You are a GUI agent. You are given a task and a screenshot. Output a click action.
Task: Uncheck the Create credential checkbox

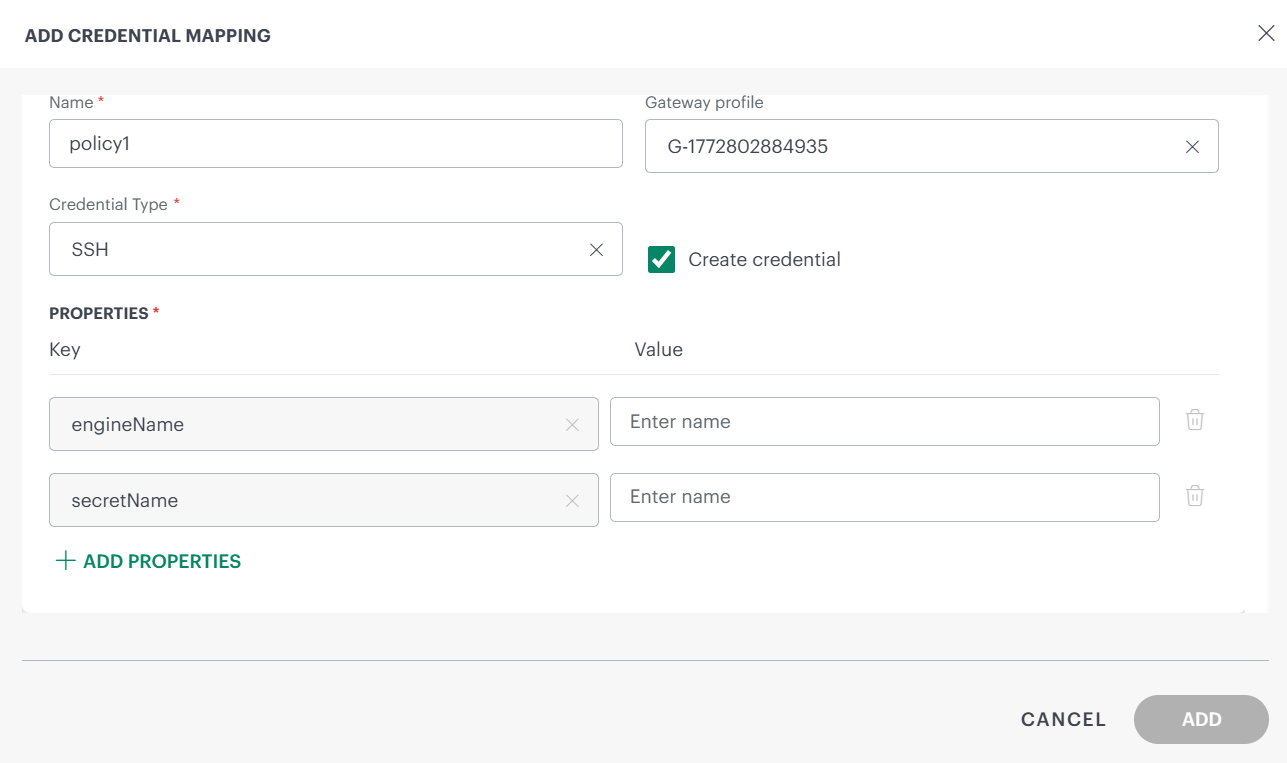(661, 259)
